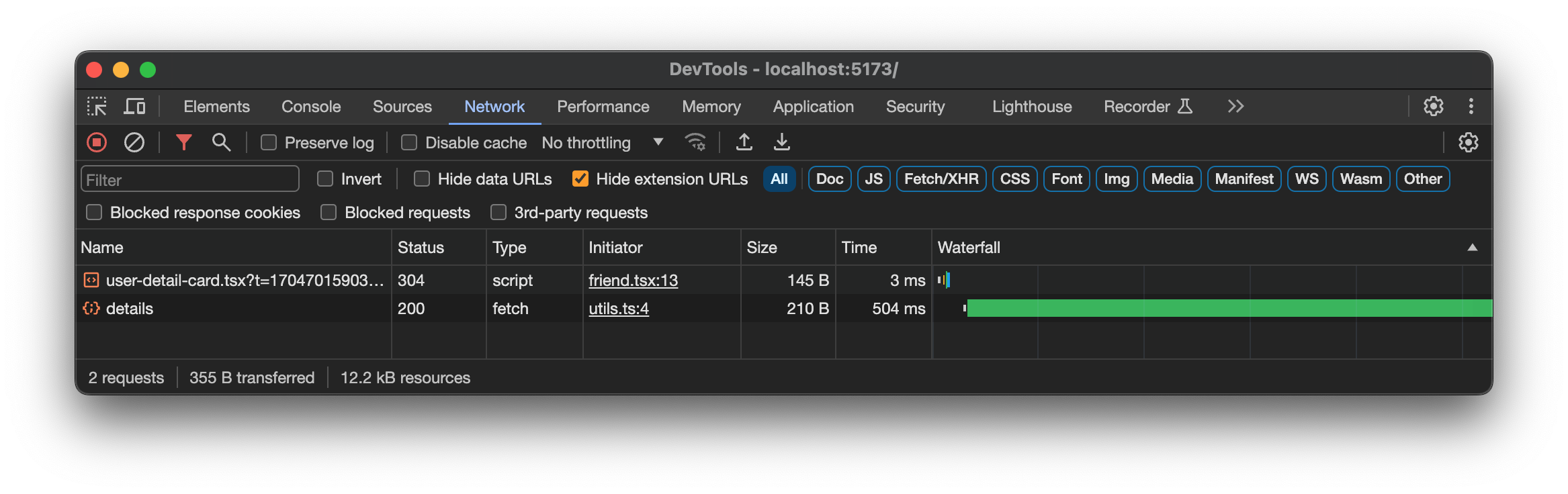Select the Network tab
1568x494 pixels.
tap(494, 107)
